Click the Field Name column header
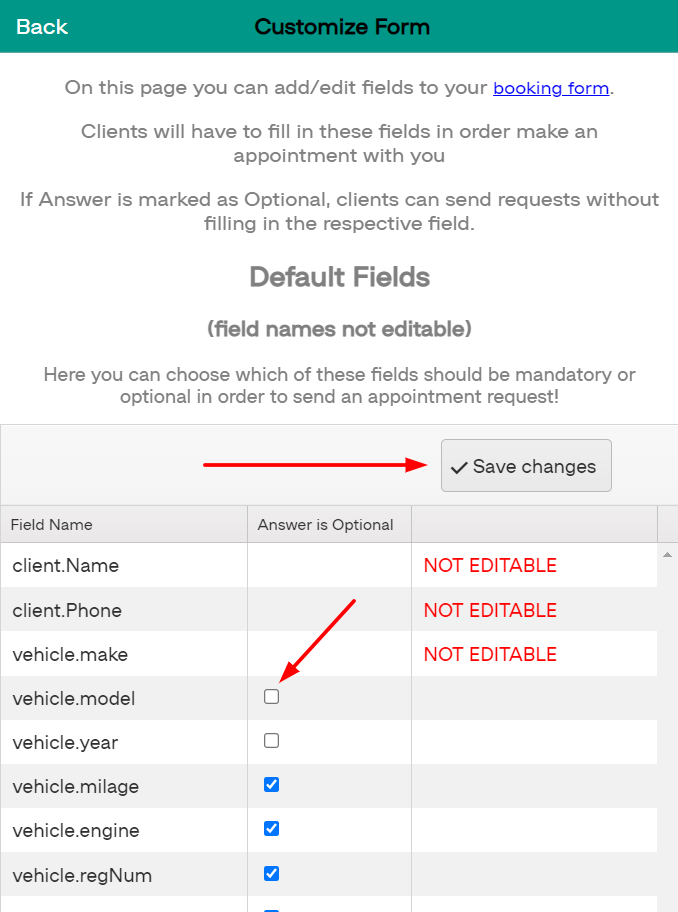The width and height of the screenshot is (678, 912). [x=50, y=524]
